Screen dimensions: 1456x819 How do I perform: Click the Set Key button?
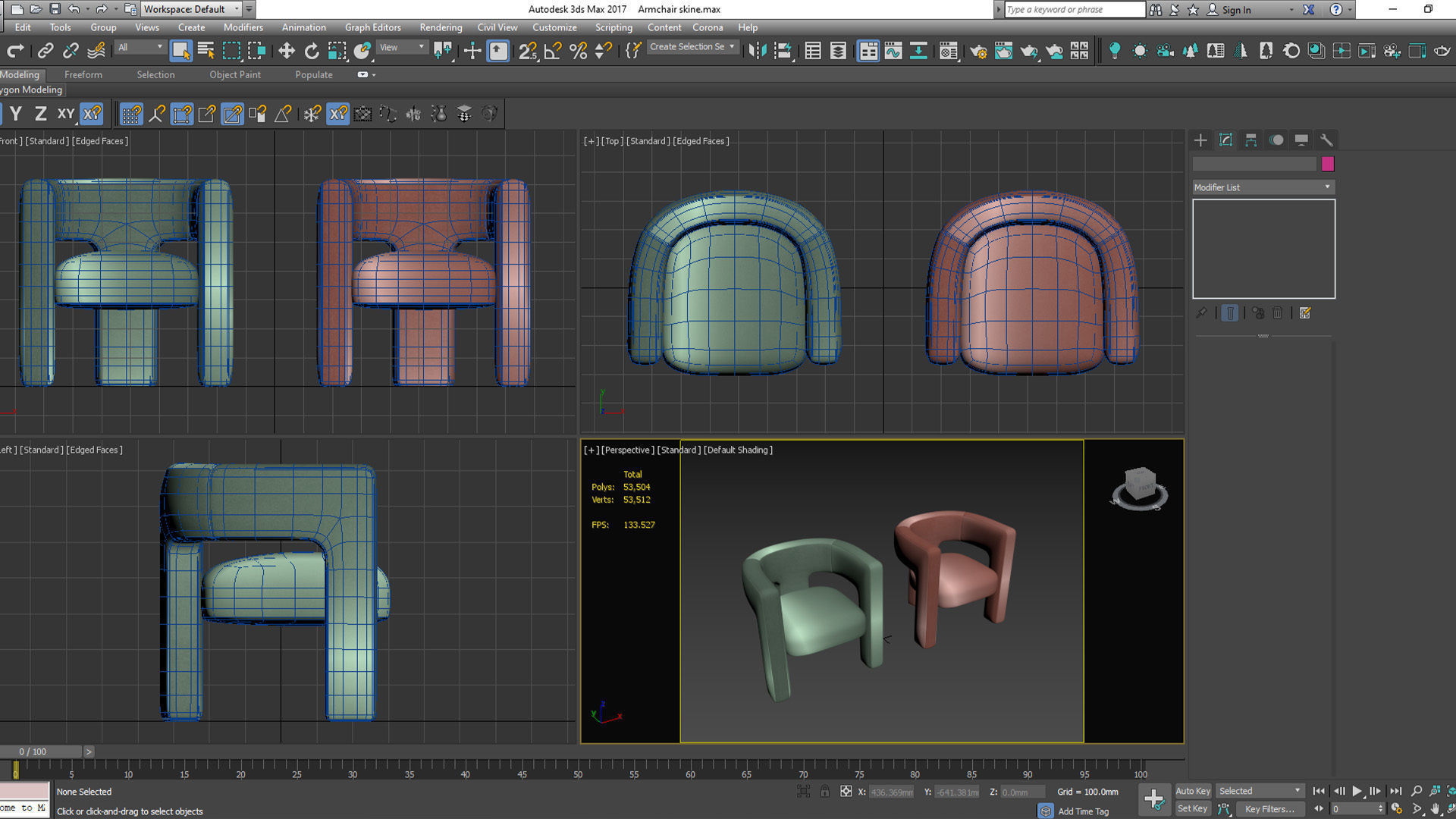pos(1192,809)
